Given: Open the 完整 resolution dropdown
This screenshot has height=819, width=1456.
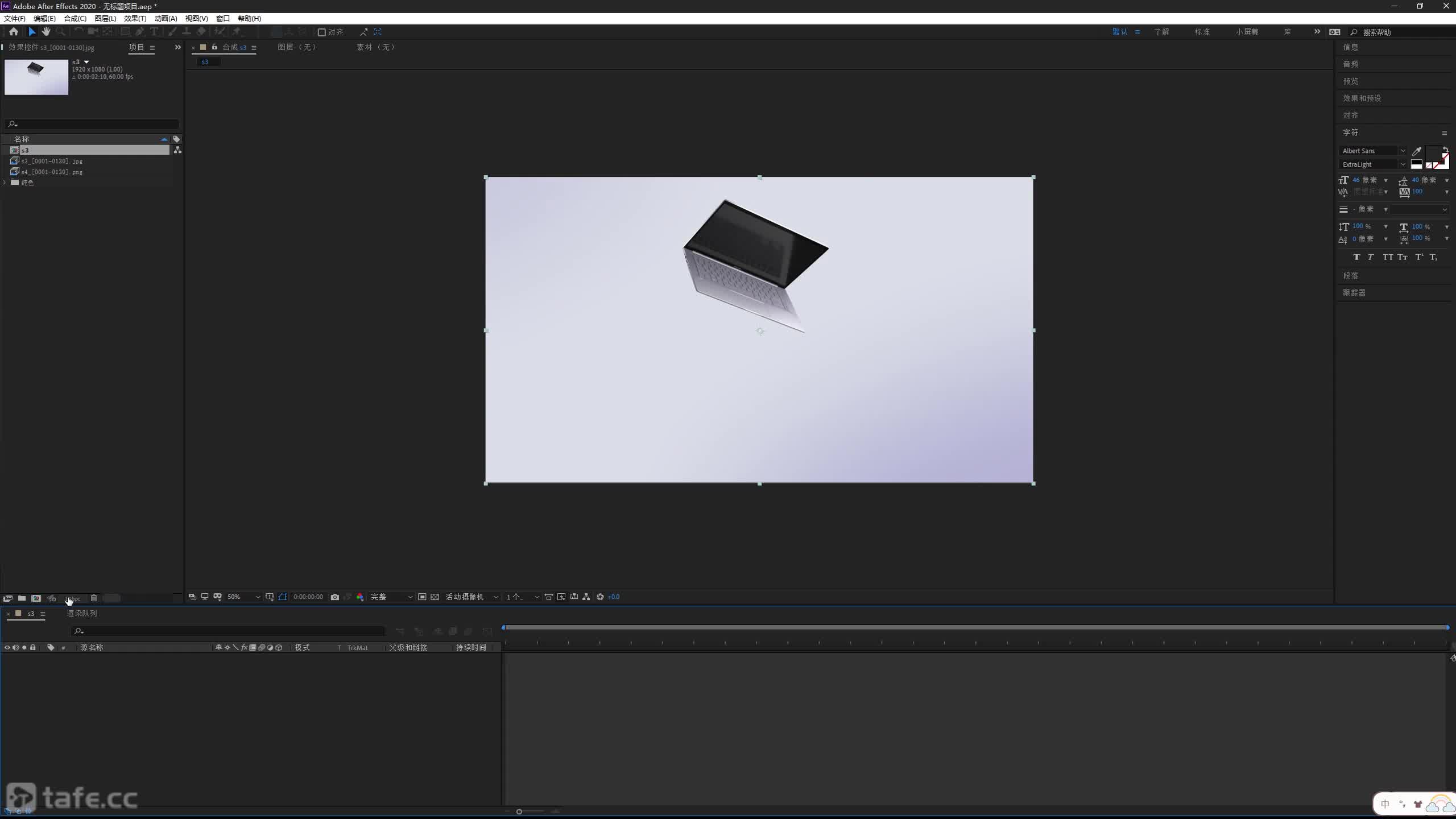Looking at the screenshot, I should 391,597.
